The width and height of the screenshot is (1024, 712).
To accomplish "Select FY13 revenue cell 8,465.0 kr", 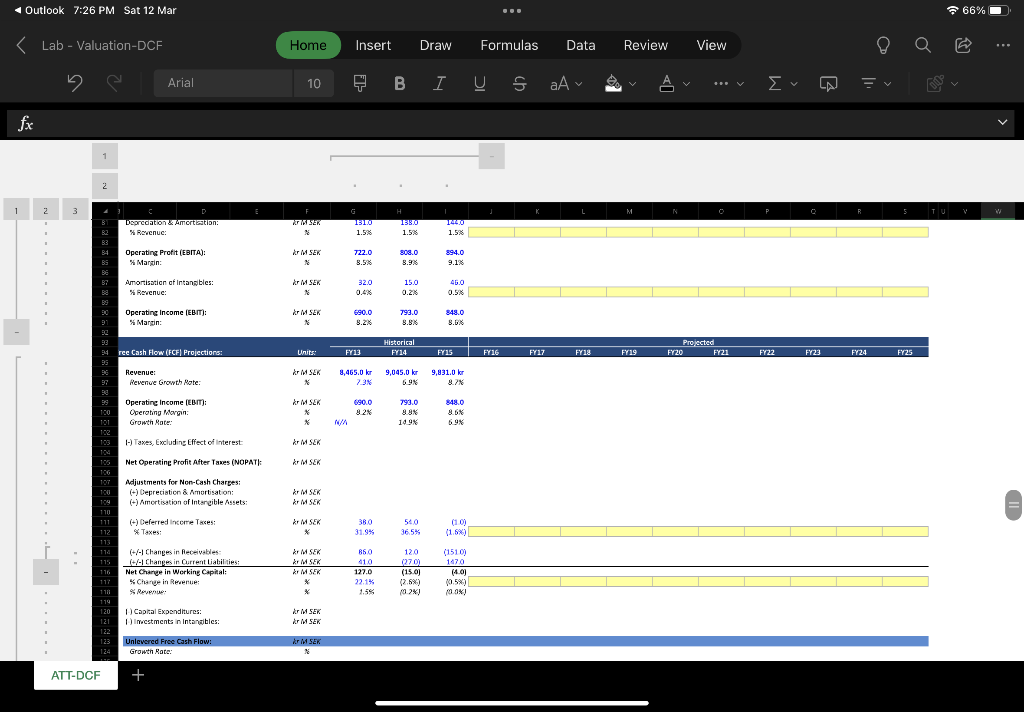I will click(x=355, y=372).
